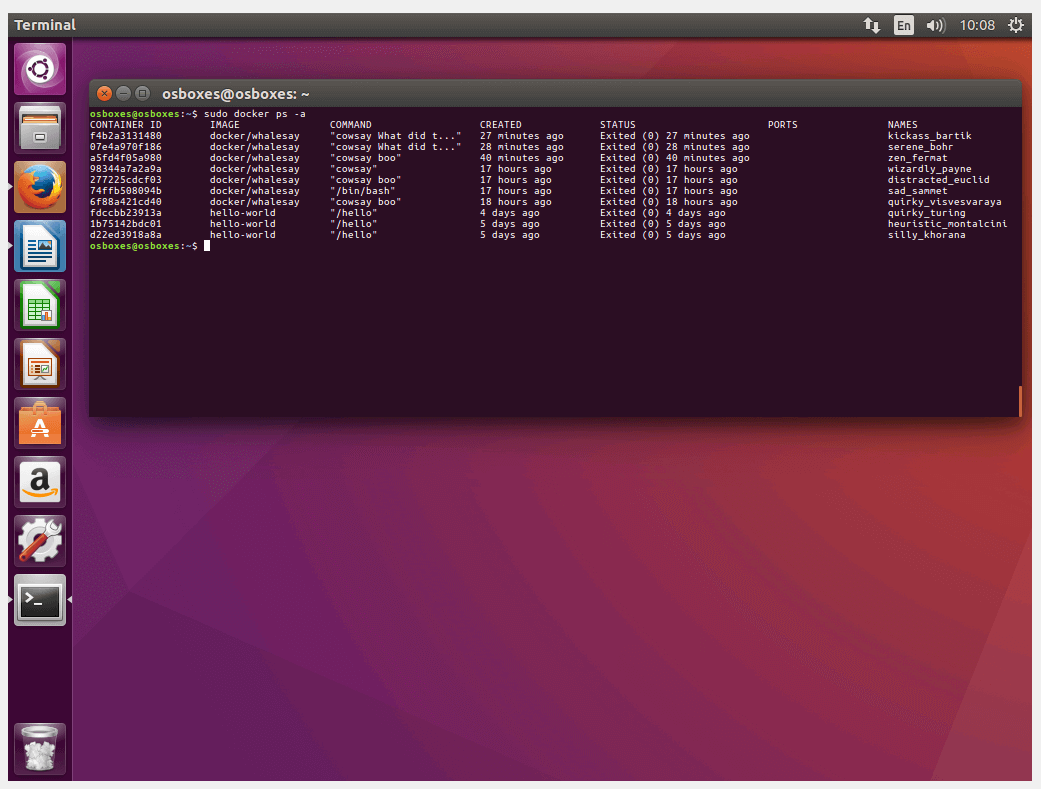Image resolution: width=1041 pixels, height=789 pixels.
Task: Click 'Terminal' in the top panel
Action: [x=45, y=25]
